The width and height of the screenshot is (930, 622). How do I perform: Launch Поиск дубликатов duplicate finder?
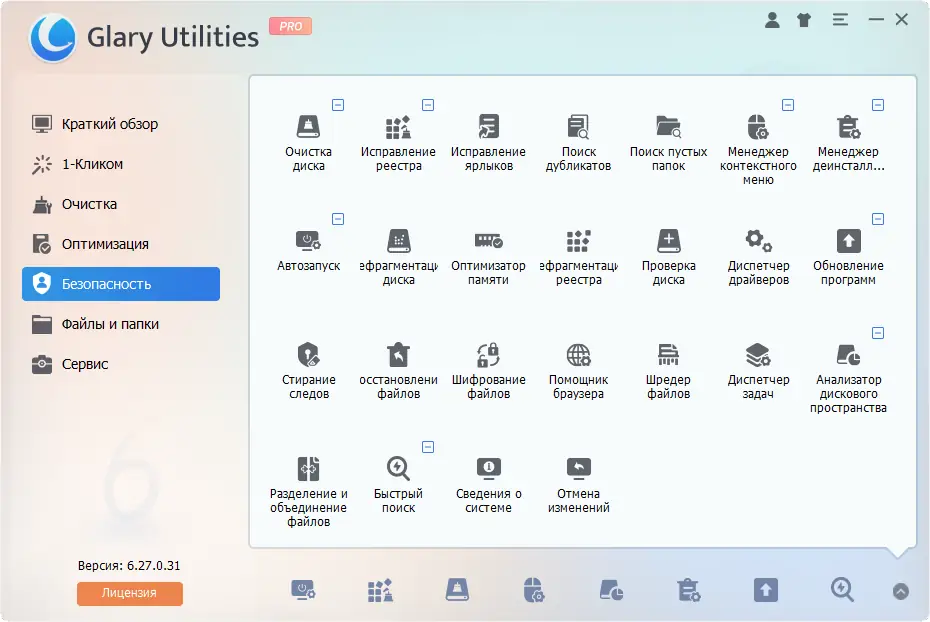coord(578,131)
